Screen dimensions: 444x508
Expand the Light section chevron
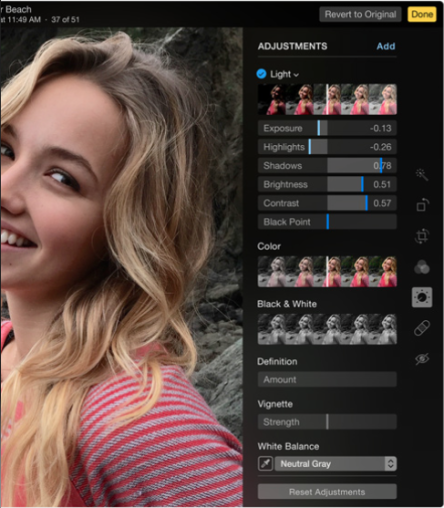click(296, 75)
